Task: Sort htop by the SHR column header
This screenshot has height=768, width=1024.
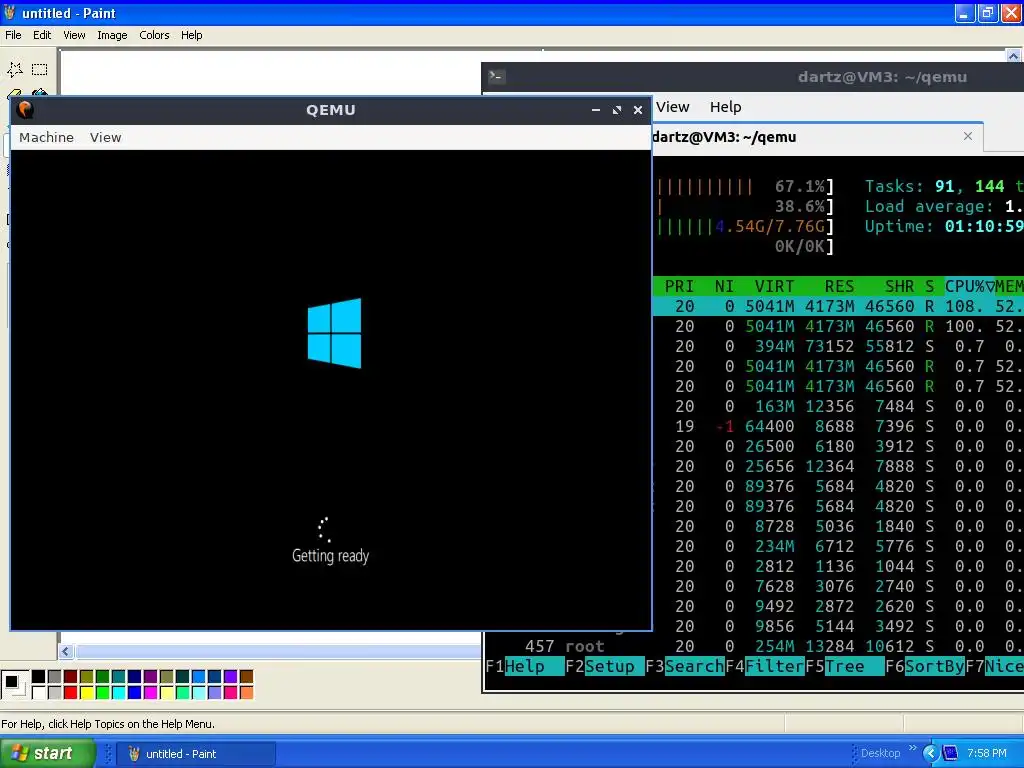Action: click(899, 286)
